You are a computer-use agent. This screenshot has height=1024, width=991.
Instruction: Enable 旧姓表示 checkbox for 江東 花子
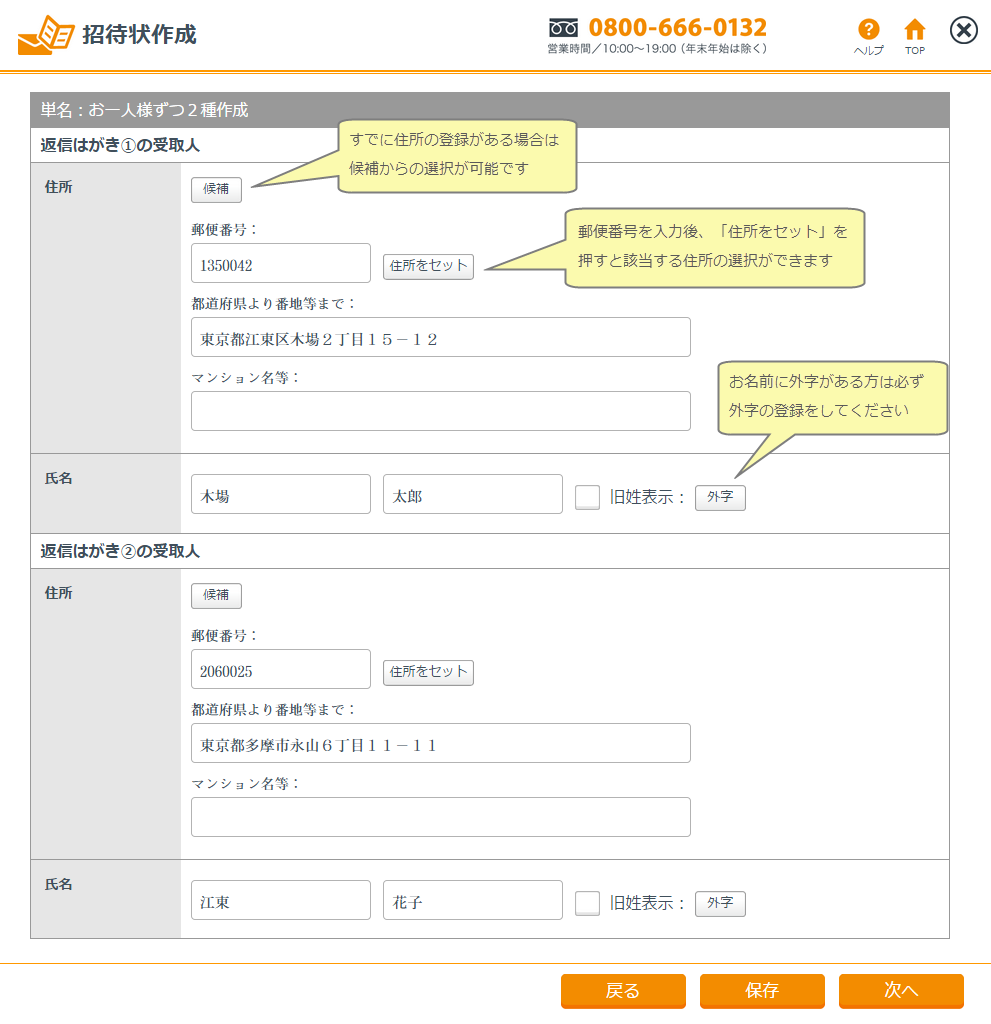(588, 903)
